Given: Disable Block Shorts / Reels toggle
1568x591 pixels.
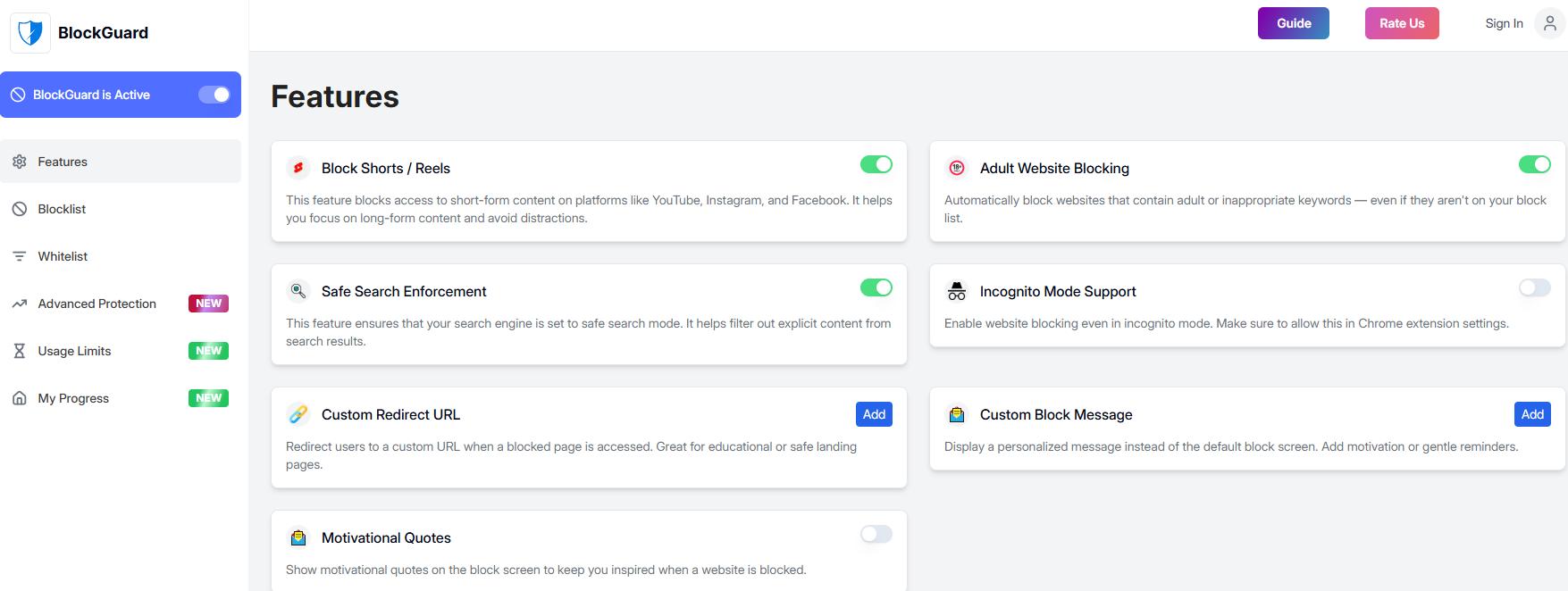Looking at the screenshot, I should pos(876,164).
